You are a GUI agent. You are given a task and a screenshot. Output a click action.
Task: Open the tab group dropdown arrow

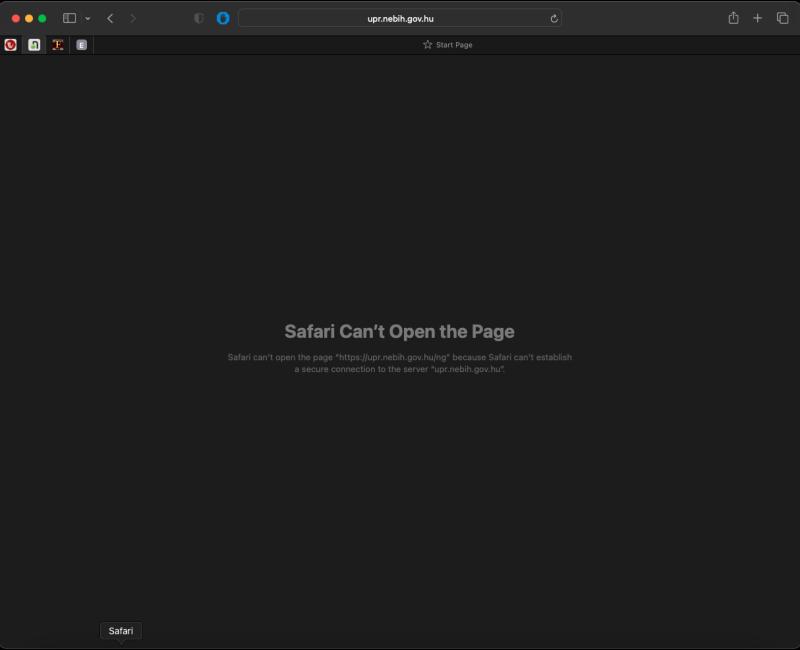pos(88,19)
